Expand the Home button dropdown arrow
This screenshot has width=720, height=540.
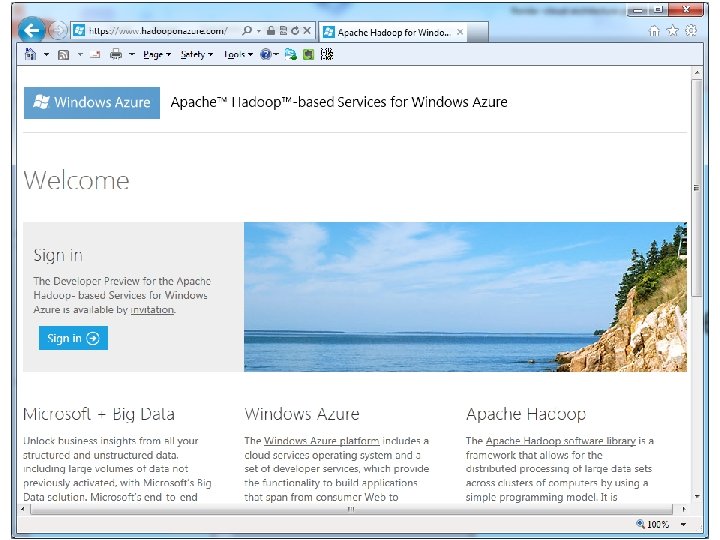tap(46, 55)
